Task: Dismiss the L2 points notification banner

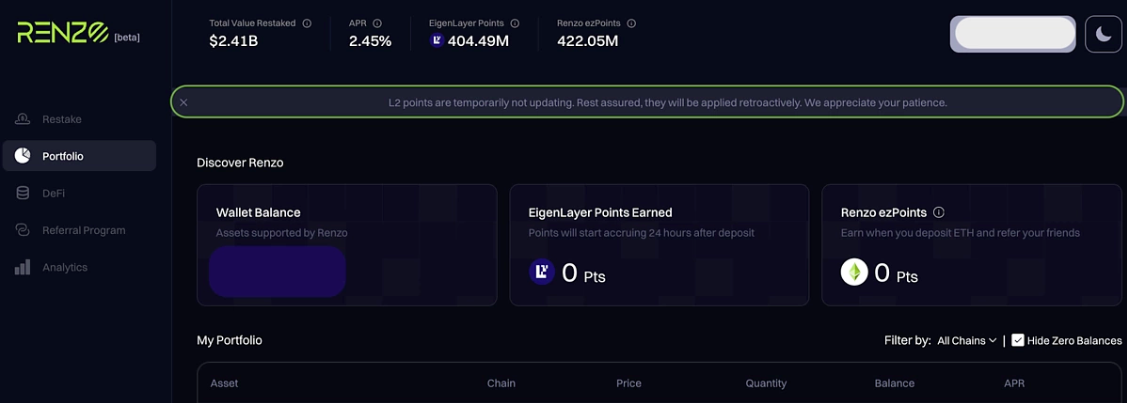Action: [184, 102]
